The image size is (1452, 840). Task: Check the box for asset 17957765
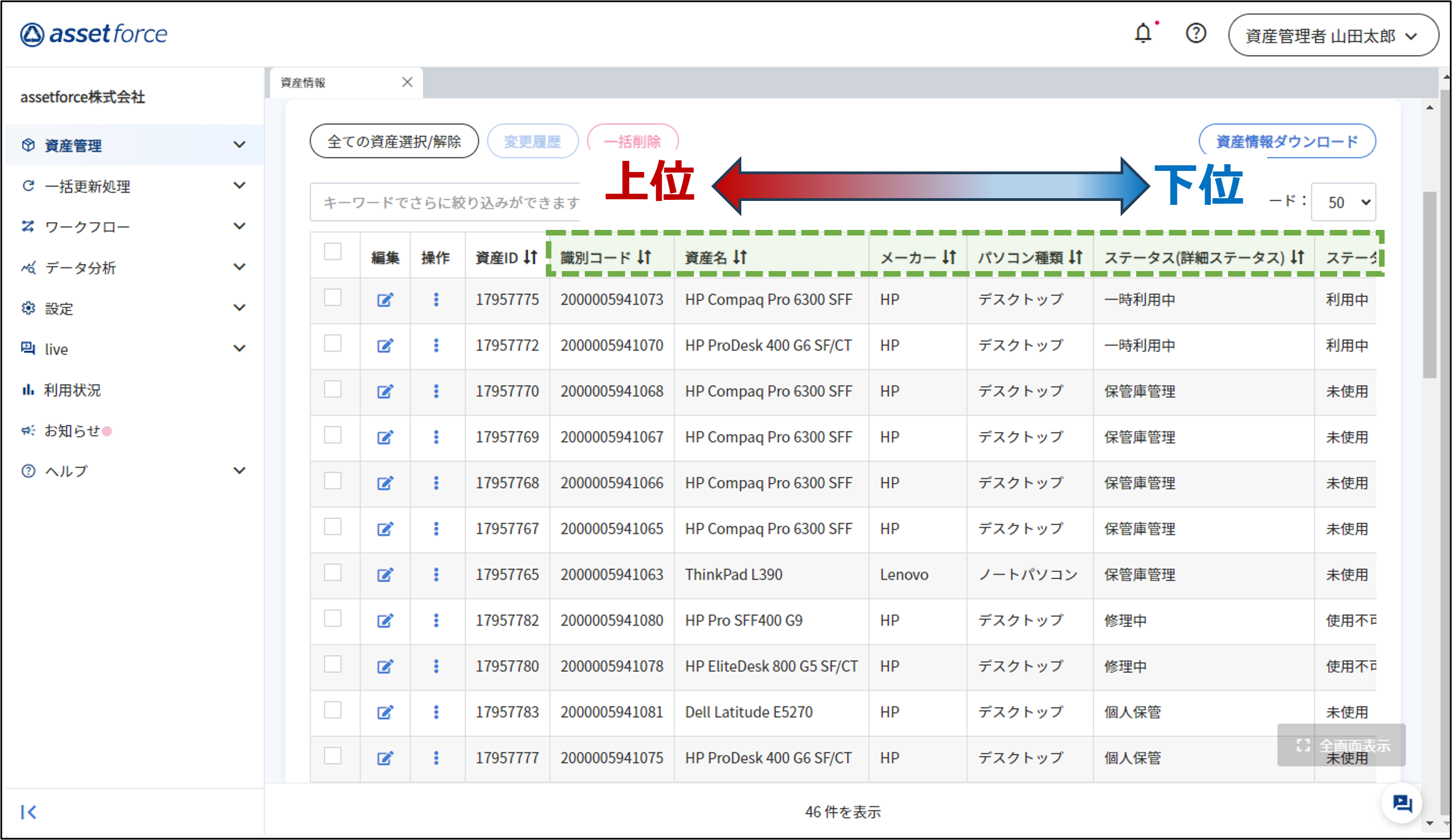[x=333, y=572]
